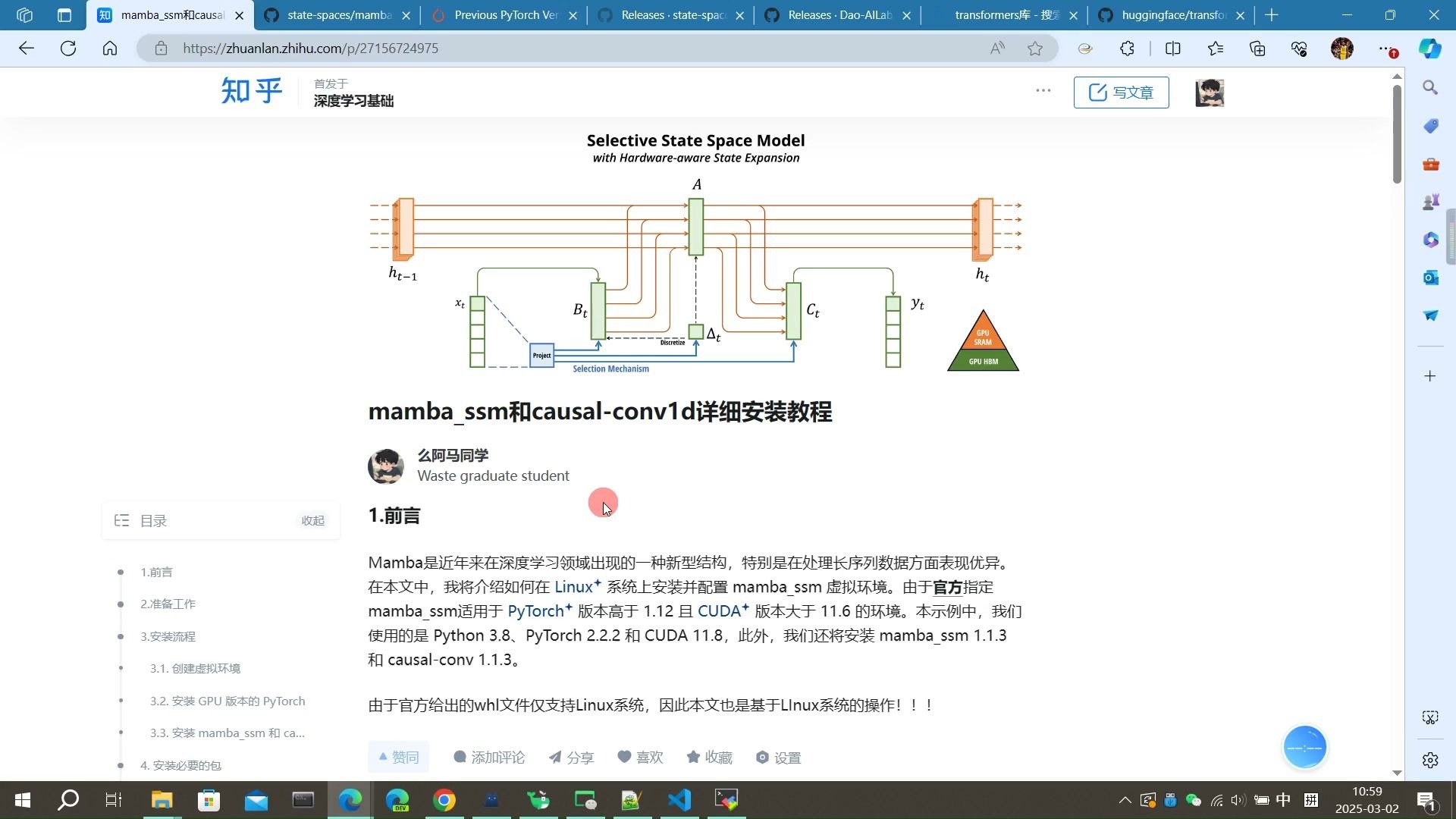This screenshot has width=1456, height=819.
Task: Toggle 喜欢 like on the article
Action: pyautogui.click(x=640, y=757)
